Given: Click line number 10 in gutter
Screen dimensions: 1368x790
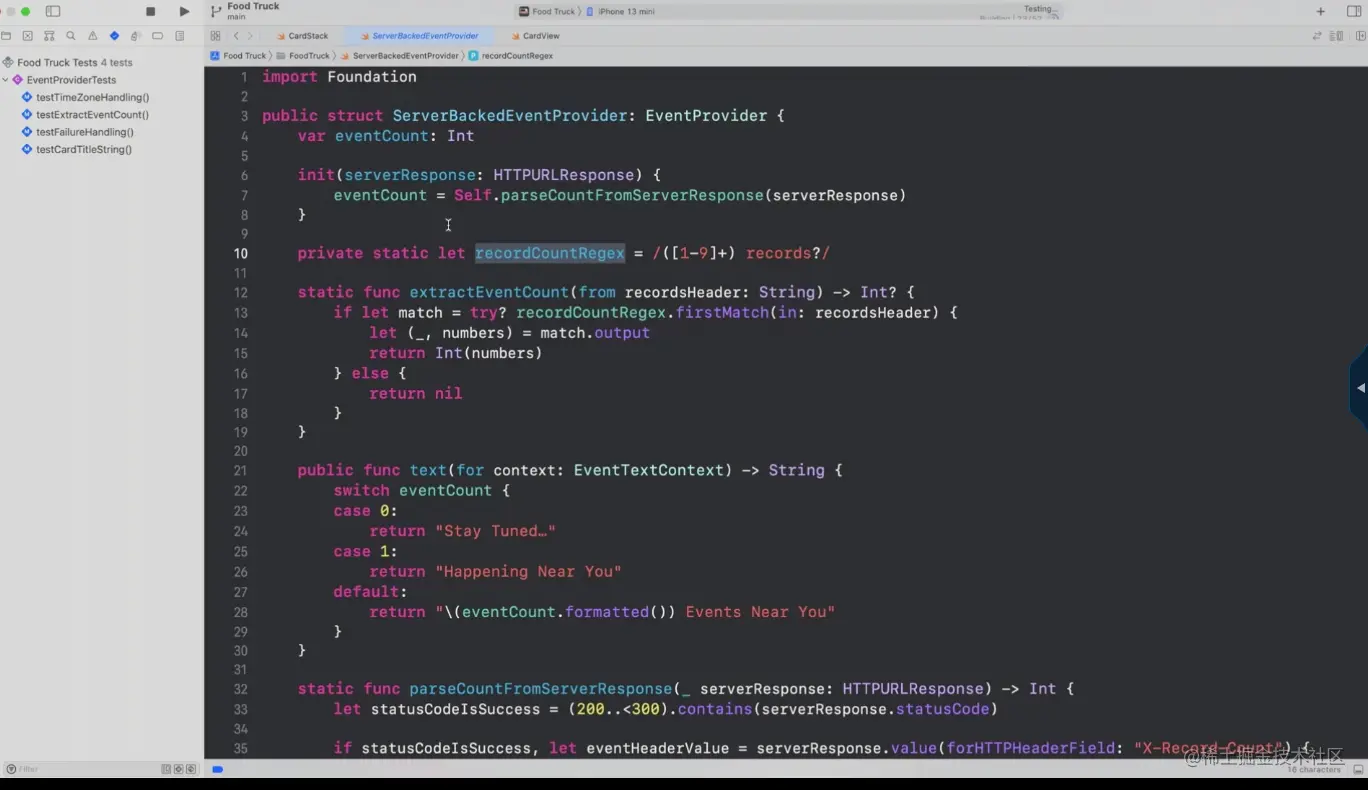Looking at the screenshot, I should point(241,254).
